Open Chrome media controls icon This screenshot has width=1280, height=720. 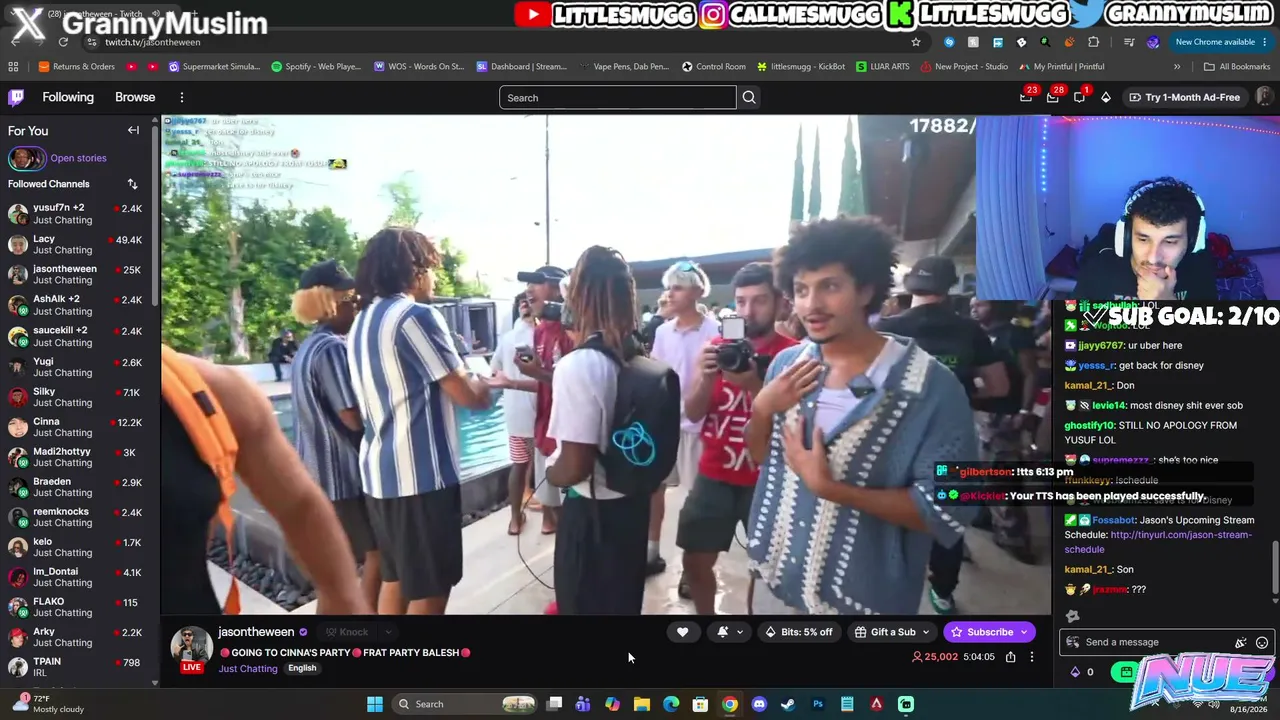point(1129,42)
